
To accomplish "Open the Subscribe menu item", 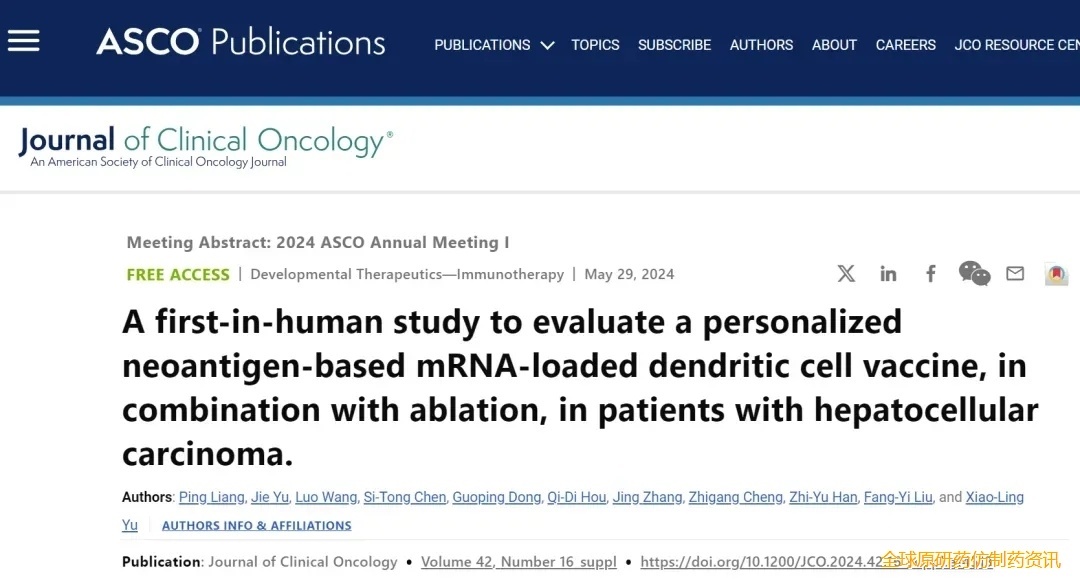I will click(674, 45).
